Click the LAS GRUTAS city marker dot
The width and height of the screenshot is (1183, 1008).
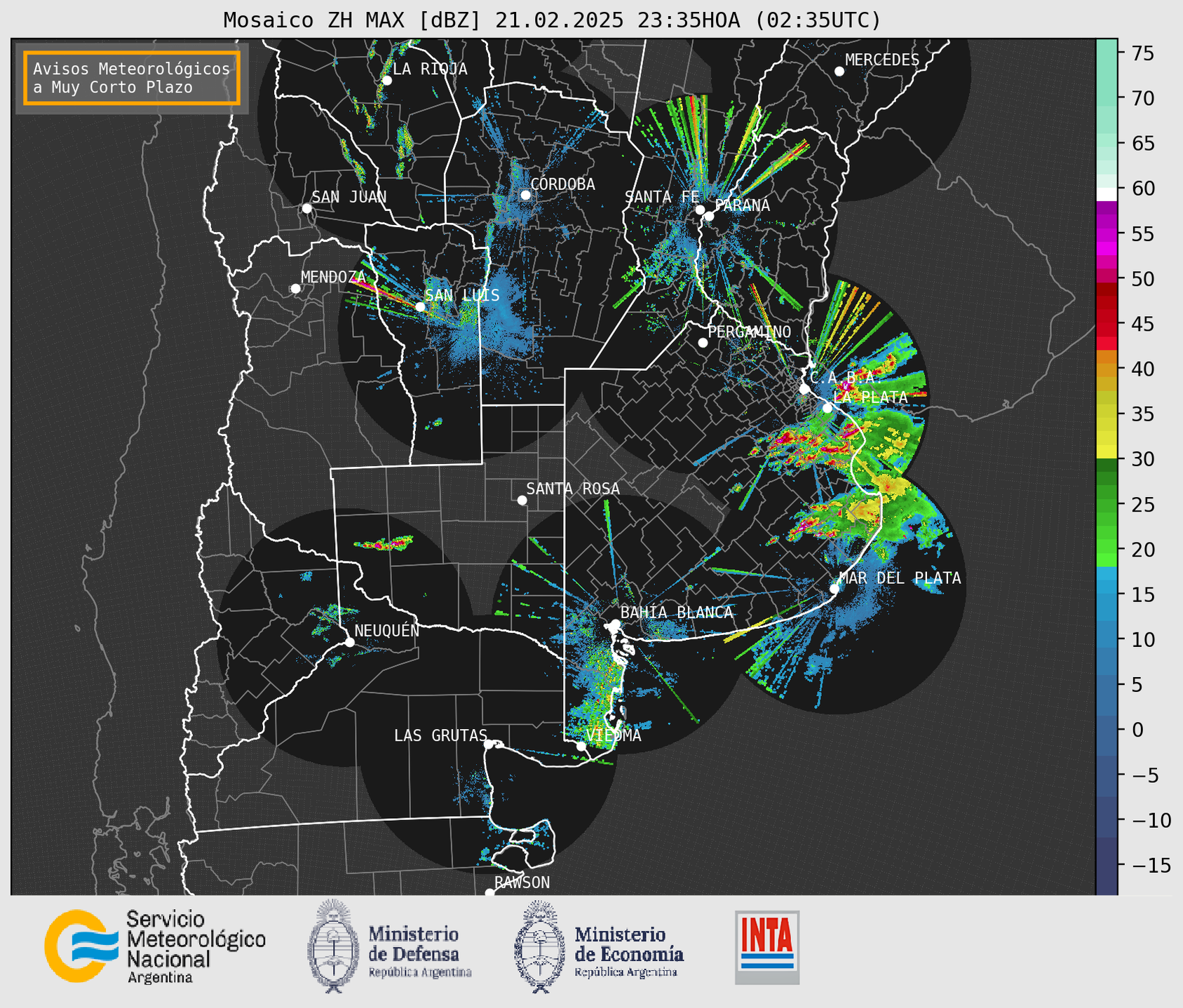489,744
